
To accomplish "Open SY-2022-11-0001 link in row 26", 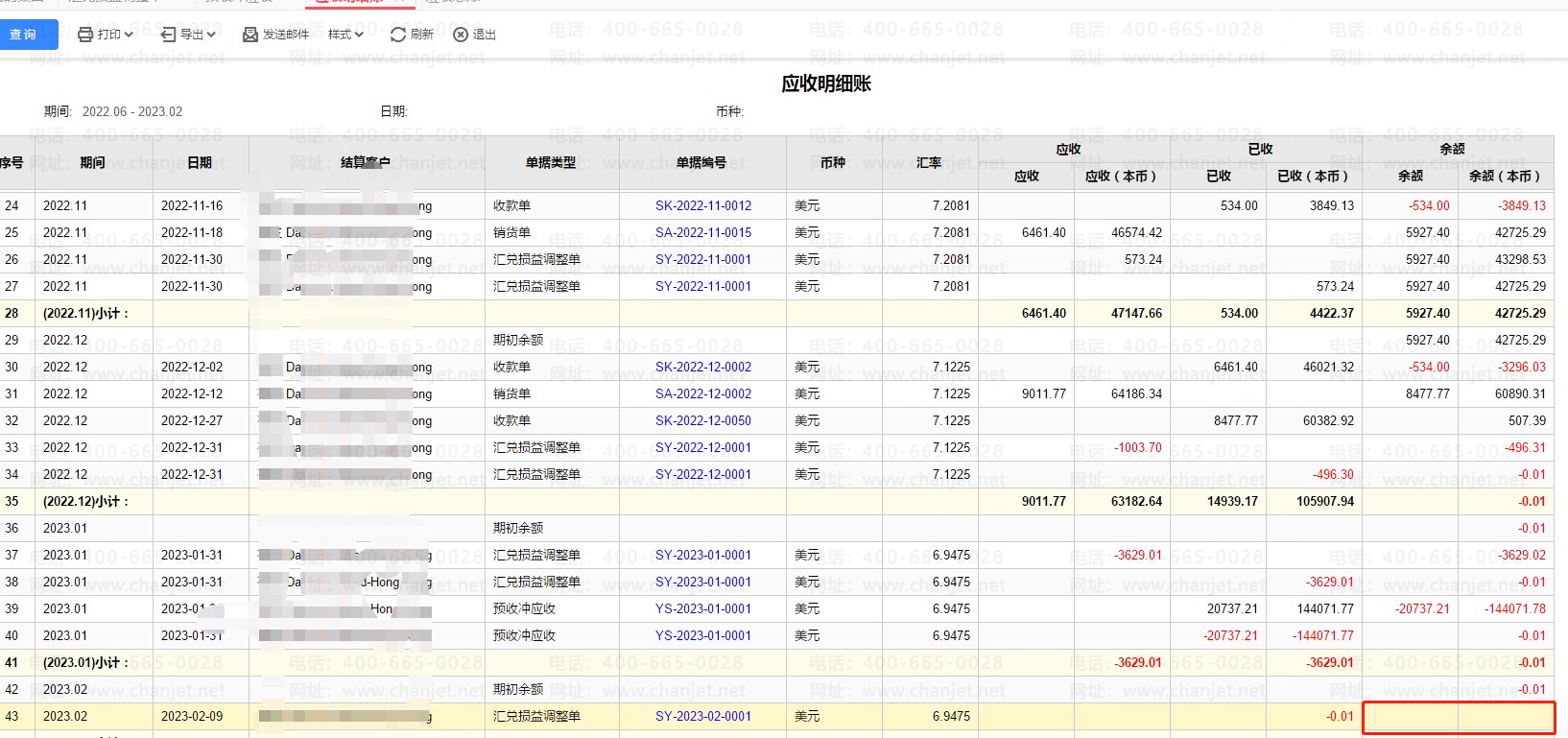I will click(703, 259).
